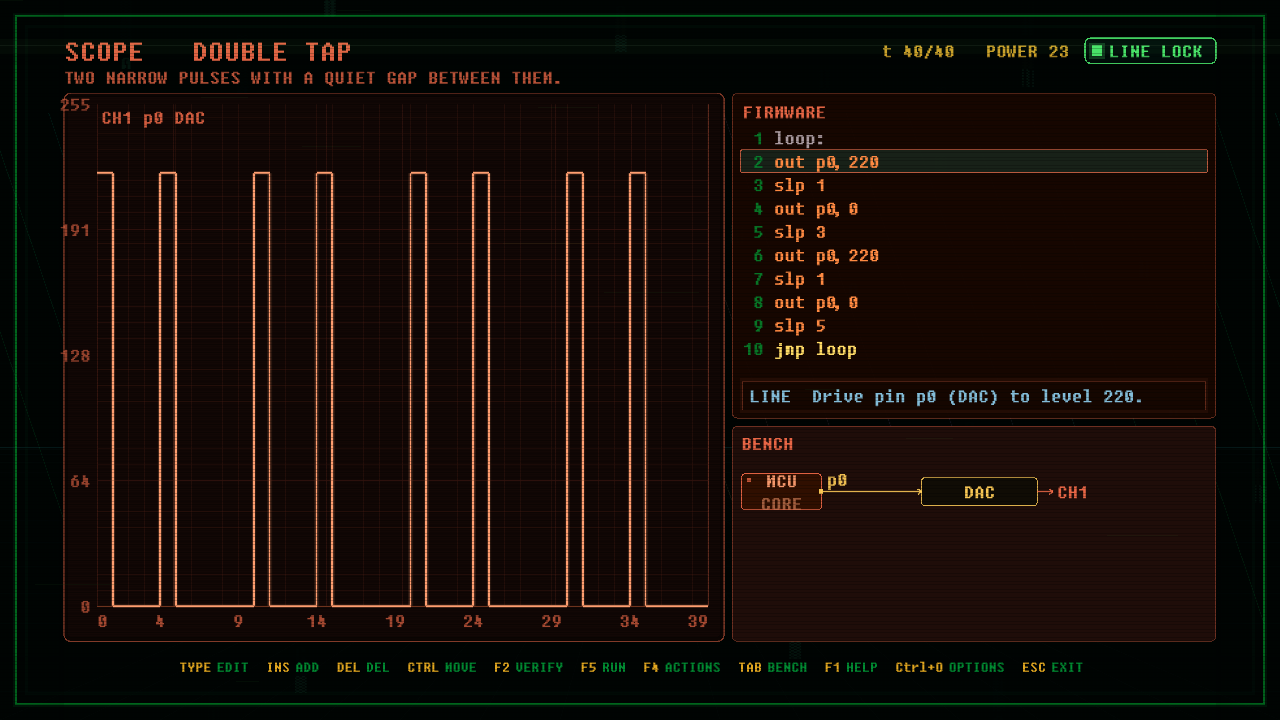Toggle the LINE LOCK indicator

click(x=1150, y=51)
